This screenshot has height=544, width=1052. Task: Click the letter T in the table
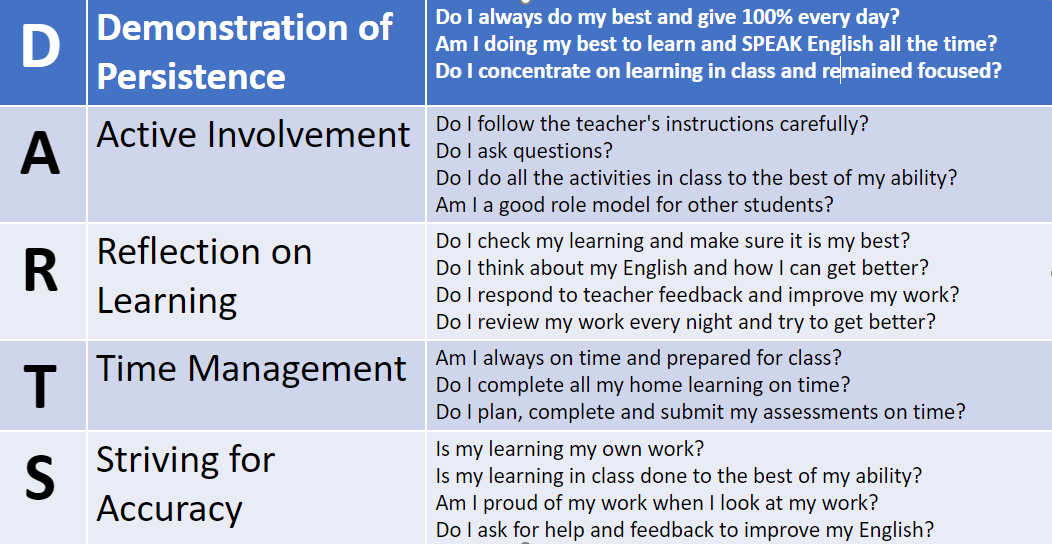pyautogui.click(x=40, y=386)
